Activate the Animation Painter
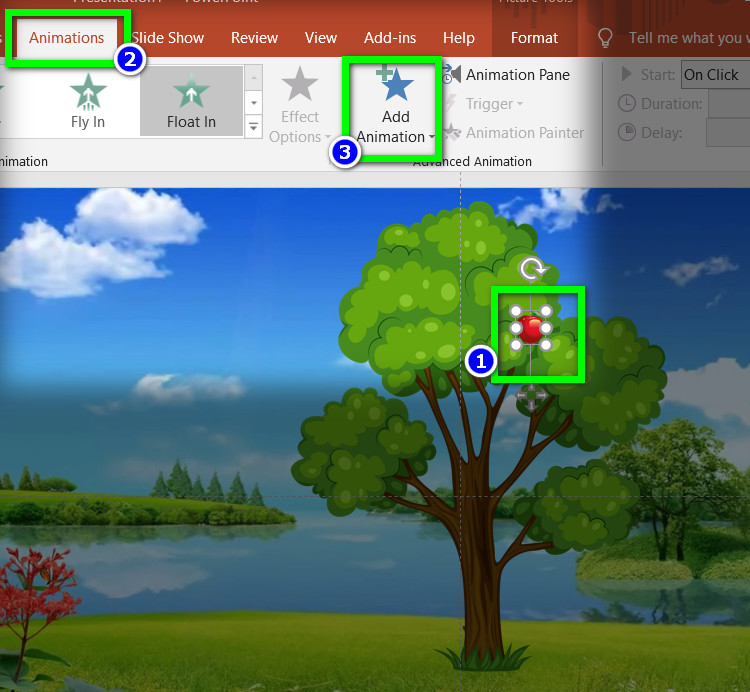750x692 pixels. [513, 132]
